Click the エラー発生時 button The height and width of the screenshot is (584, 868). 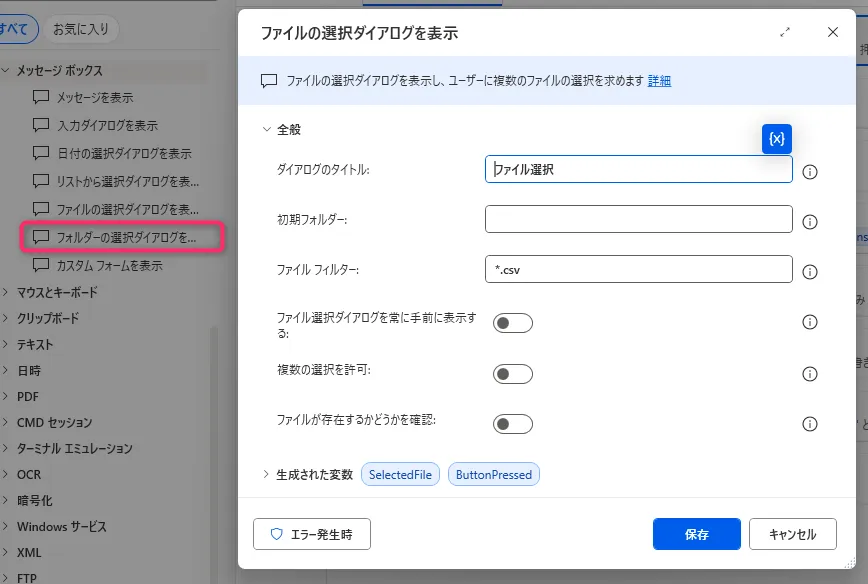(312, 534)
